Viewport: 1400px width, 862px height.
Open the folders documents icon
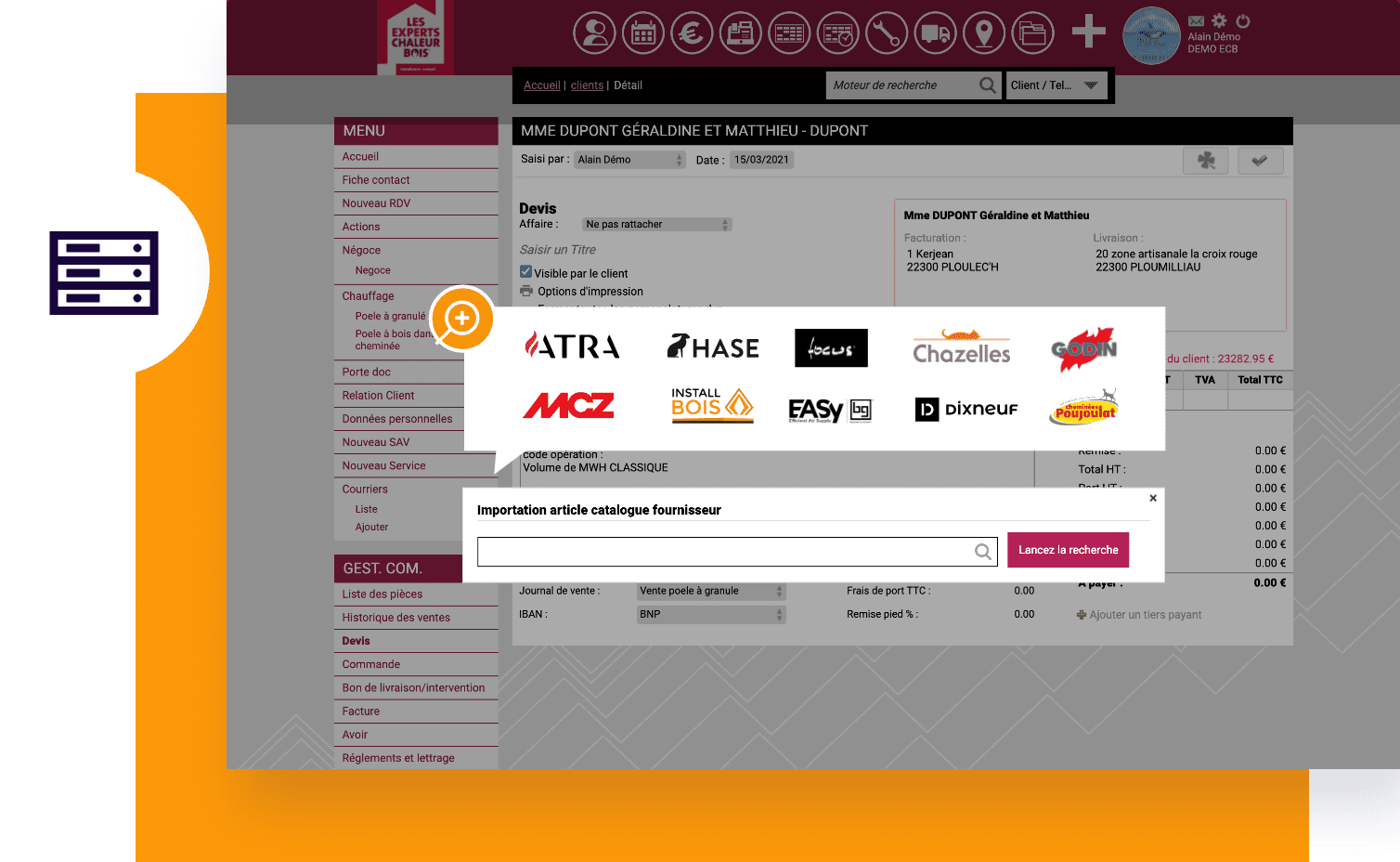click(x=1033, y=33)
